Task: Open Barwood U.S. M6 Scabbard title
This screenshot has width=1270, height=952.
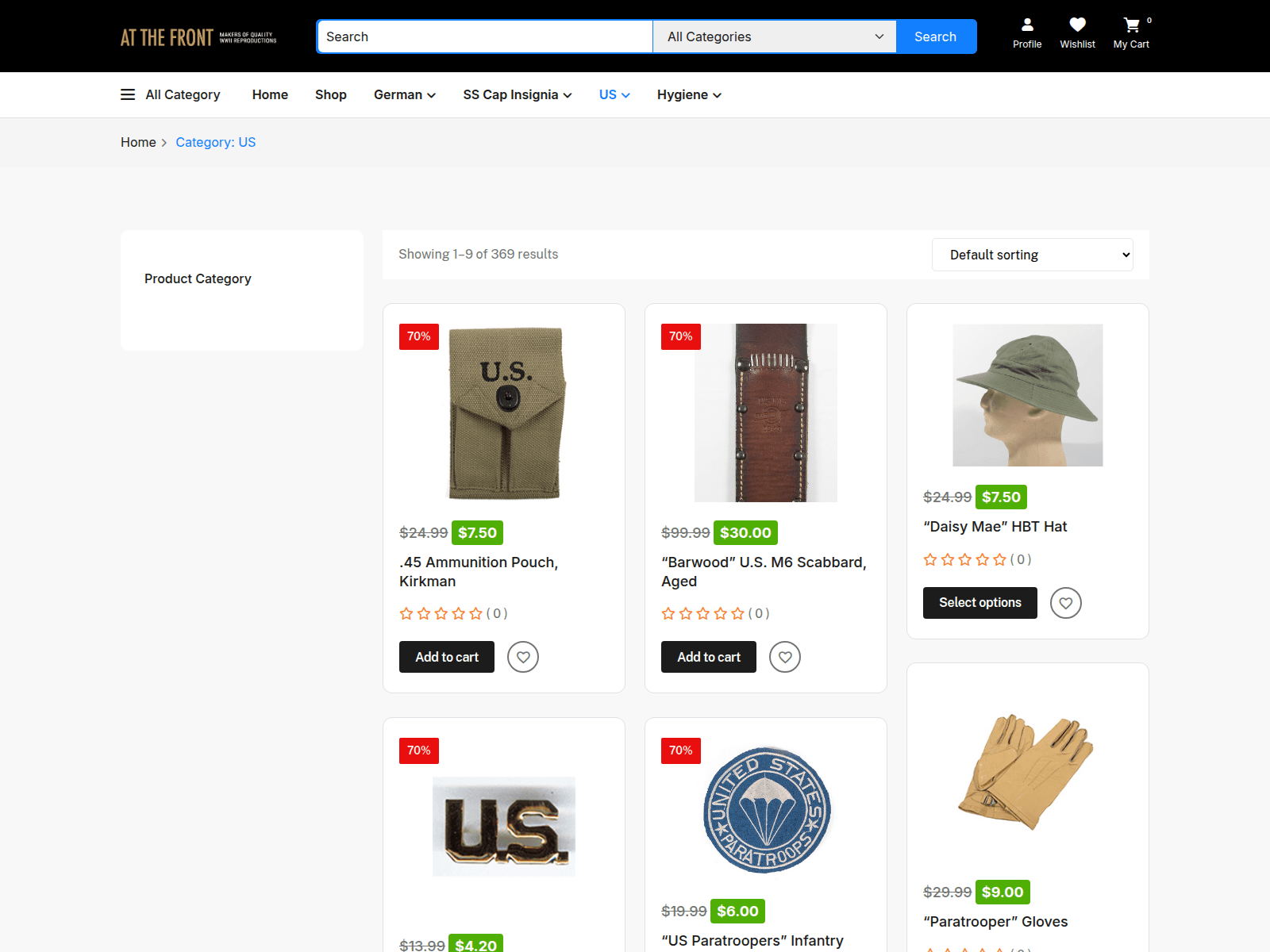Action: [x=764, y=571]
